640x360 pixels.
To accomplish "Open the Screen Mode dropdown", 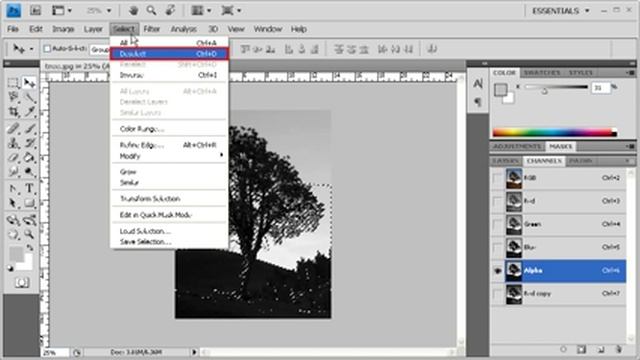I will [x=231, y=11].
